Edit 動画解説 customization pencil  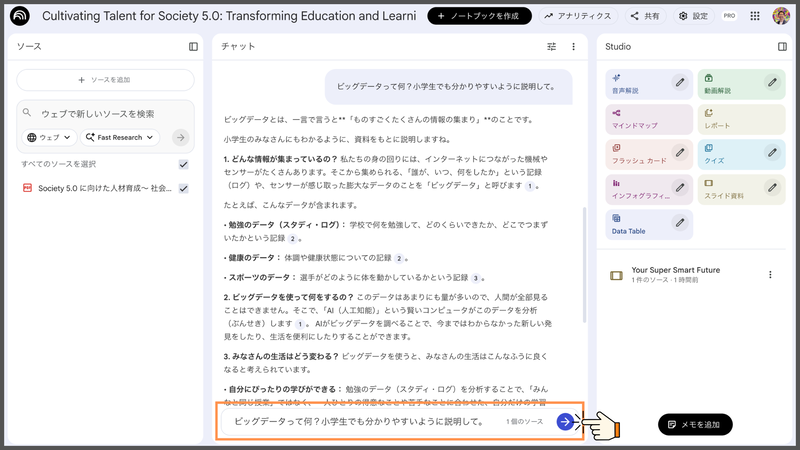(x=772, y=82)
